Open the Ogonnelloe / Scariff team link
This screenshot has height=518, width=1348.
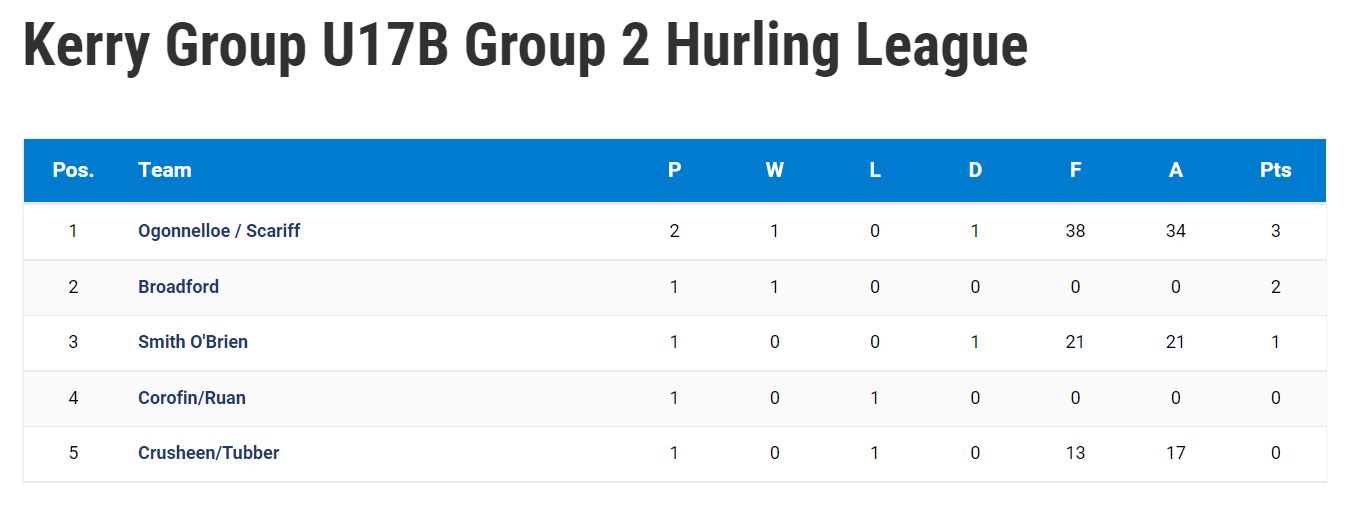click(219, 231)
